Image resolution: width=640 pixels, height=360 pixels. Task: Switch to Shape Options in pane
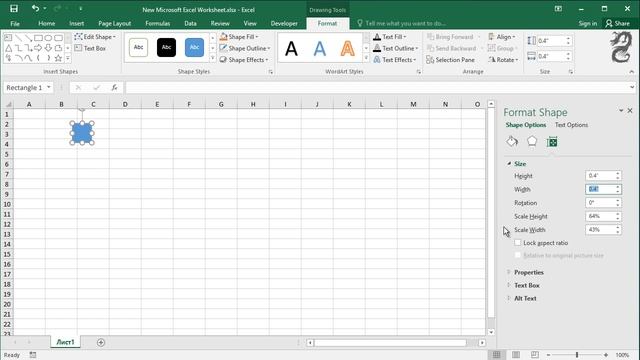coord(526,125)
